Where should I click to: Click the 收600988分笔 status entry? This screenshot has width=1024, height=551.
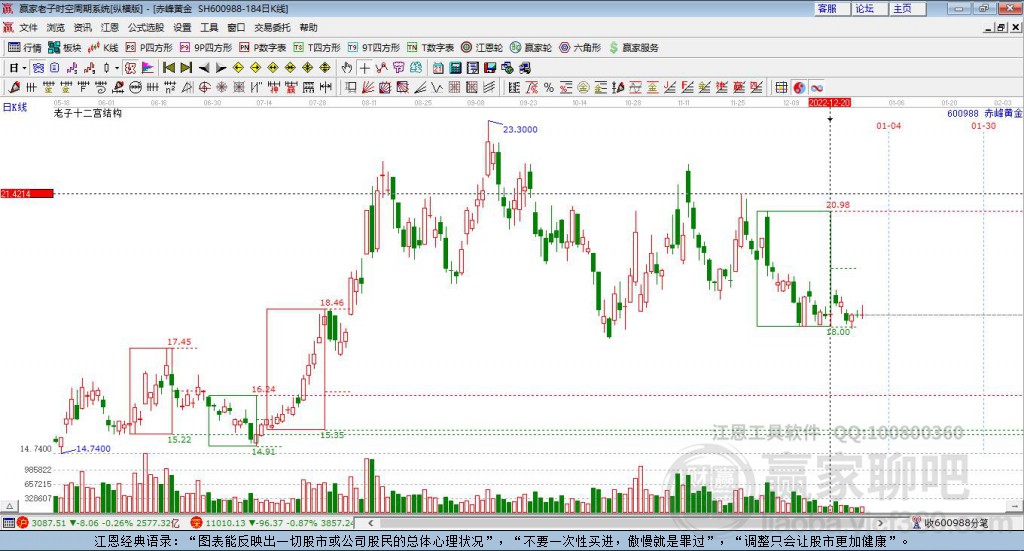point(950,523)
